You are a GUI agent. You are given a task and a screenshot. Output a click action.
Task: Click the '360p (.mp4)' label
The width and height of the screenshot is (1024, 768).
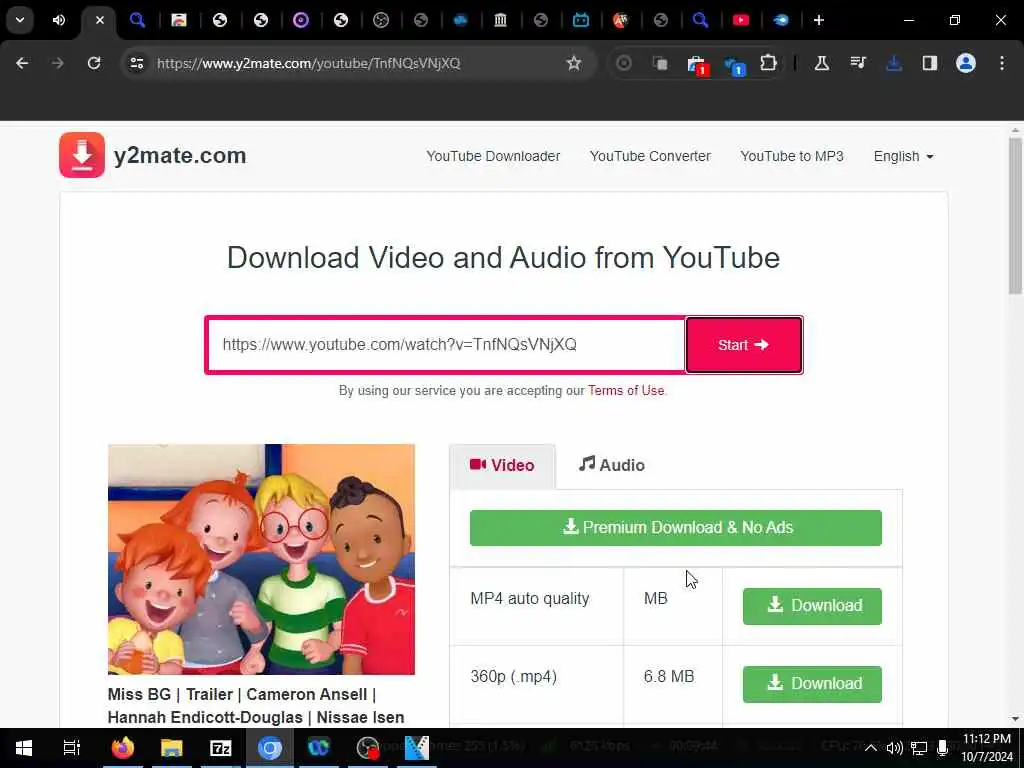(x=514, y=676)
